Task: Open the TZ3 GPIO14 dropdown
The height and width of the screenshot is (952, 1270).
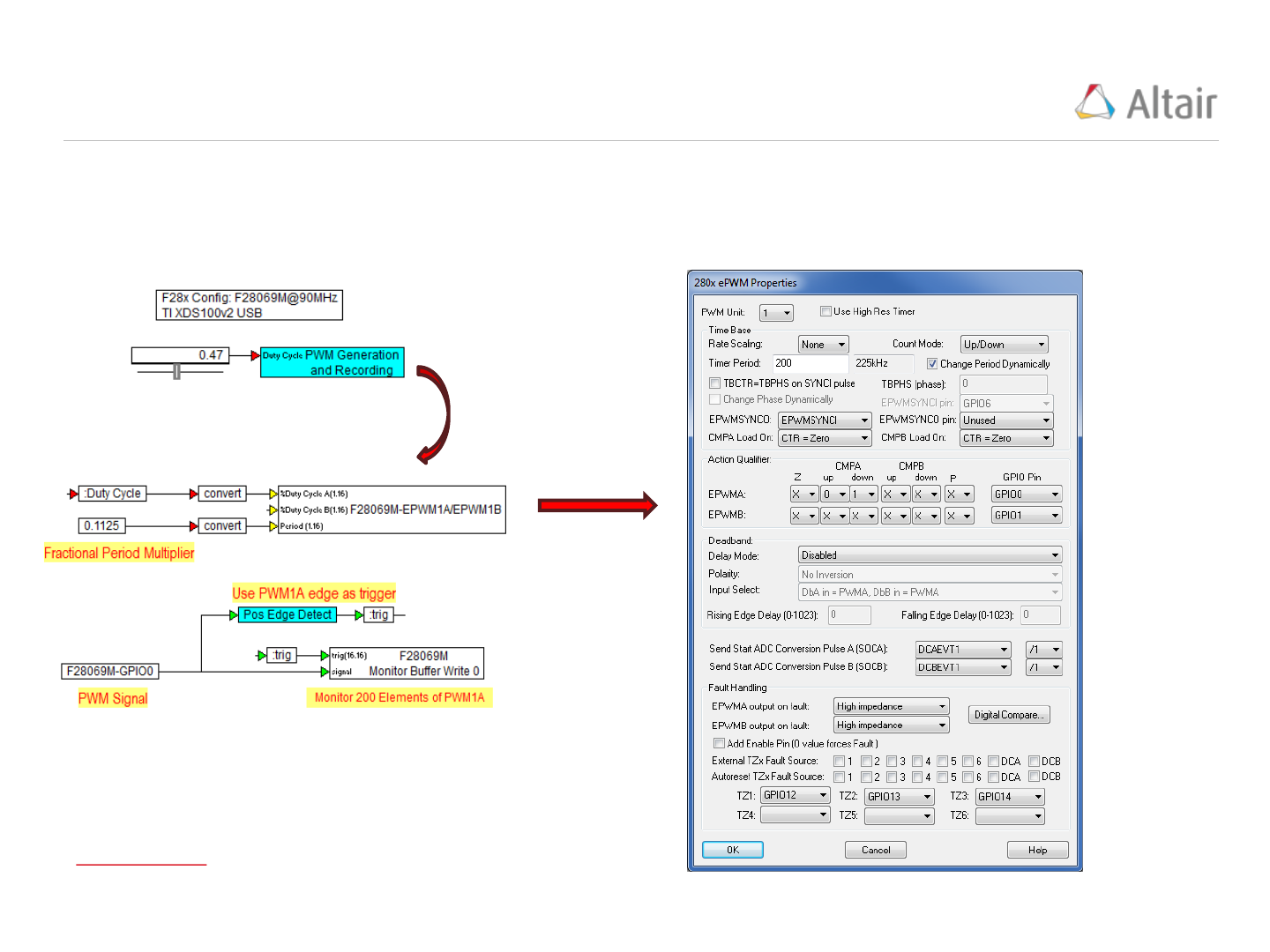Action: 1011,797
